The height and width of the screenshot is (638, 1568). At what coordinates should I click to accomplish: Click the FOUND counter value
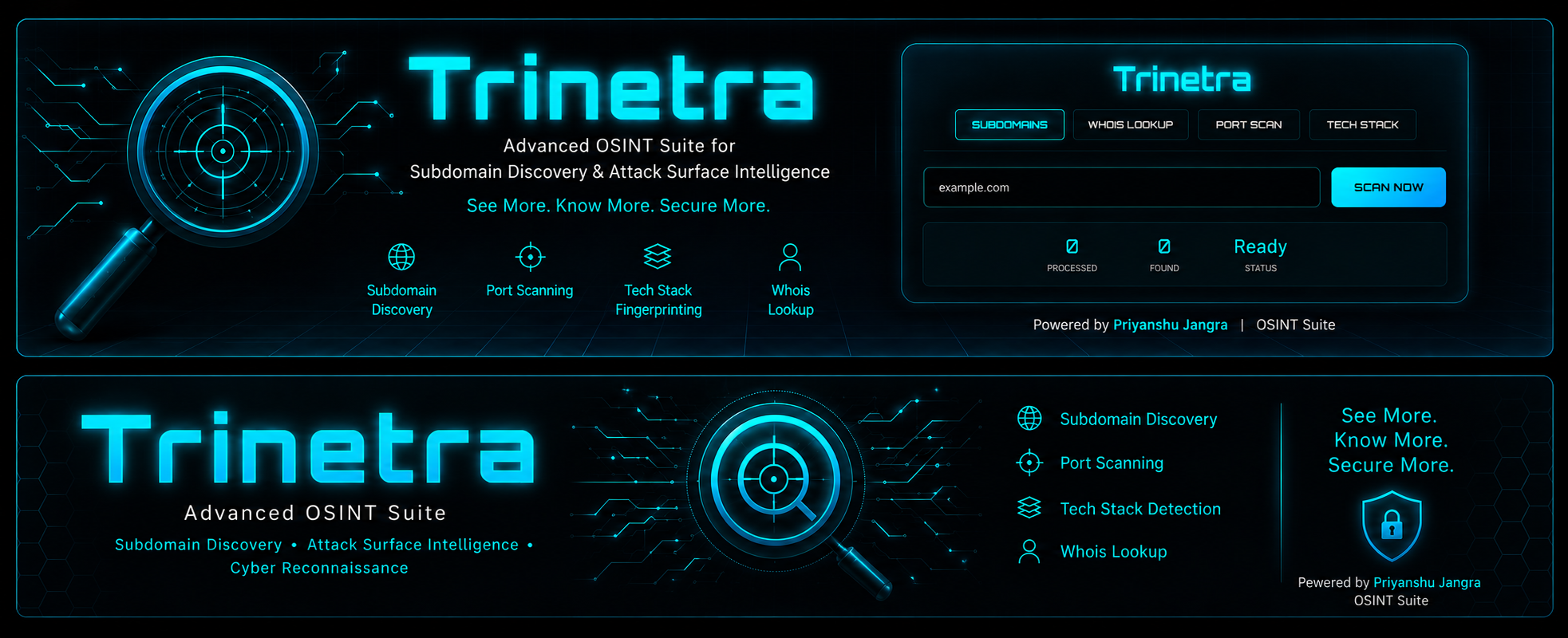click(x=1164, y=246)
